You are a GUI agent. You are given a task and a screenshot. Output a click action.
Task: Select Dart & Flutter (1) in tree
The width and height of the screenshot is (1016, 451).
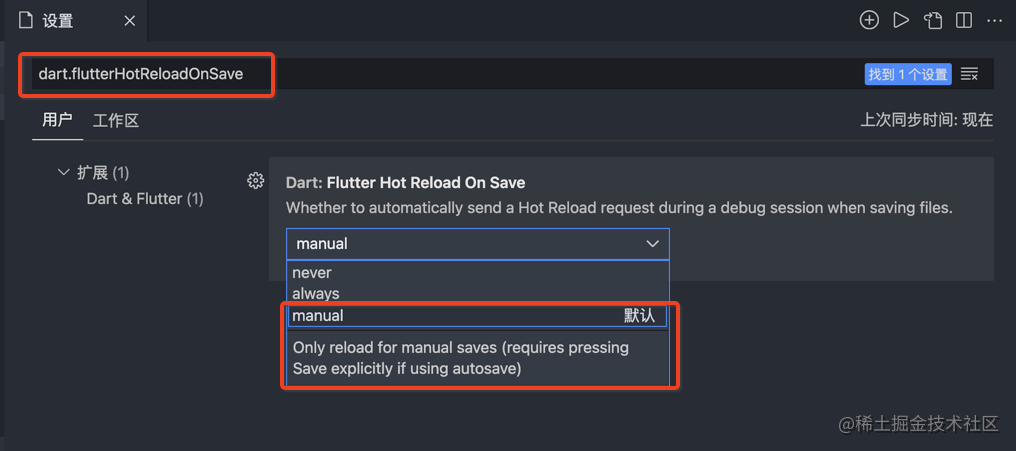pyautogui.click(x=145, y=198)
